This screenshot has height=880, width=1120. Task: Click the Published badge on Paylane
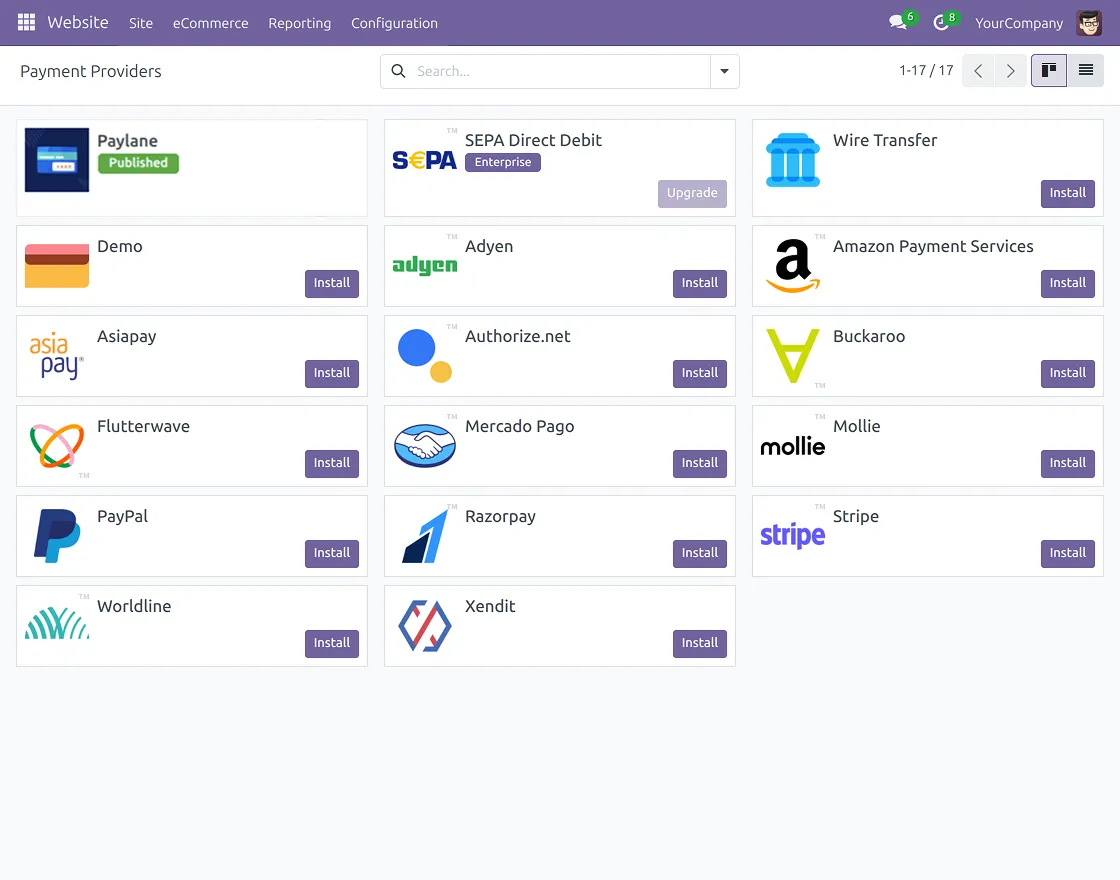click(x=138, y=161)
